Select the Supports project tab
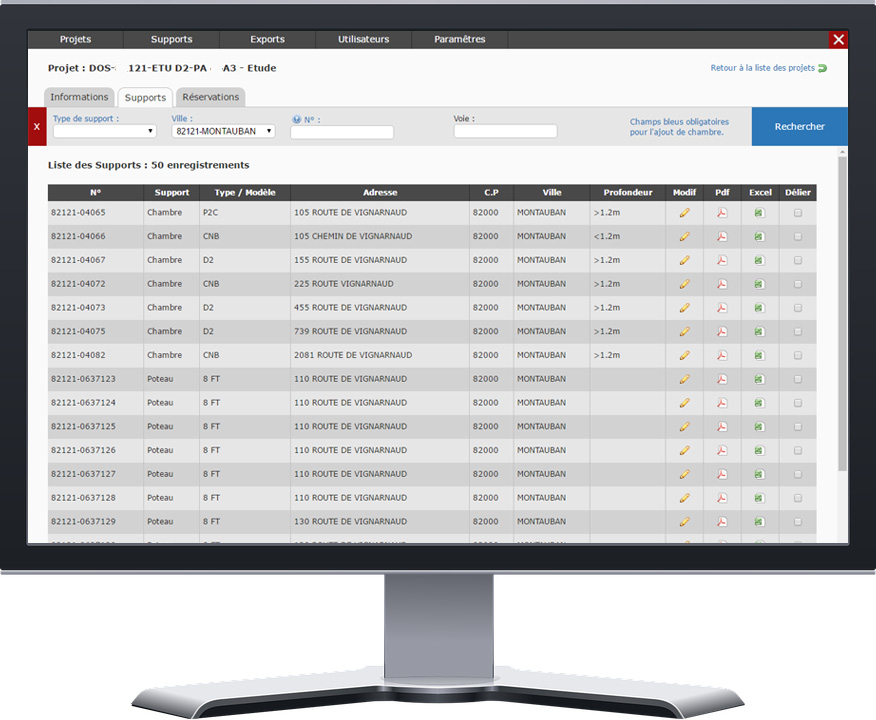The image size is (876, 720). pyautogui.click(x=145, y=98)
